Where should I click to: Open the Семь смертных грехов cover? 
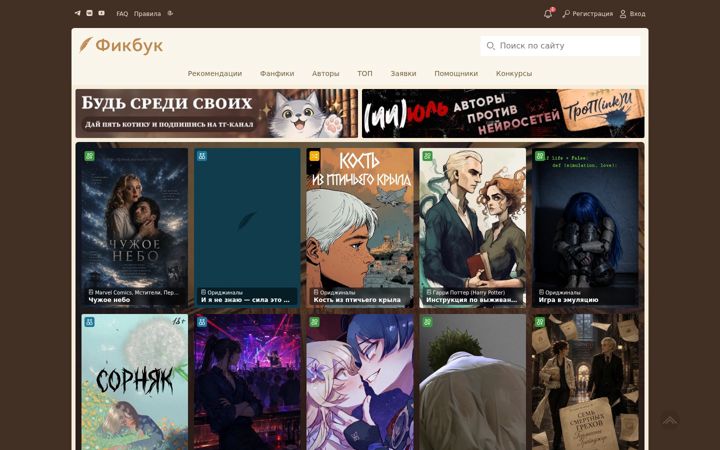coord(585,382)
